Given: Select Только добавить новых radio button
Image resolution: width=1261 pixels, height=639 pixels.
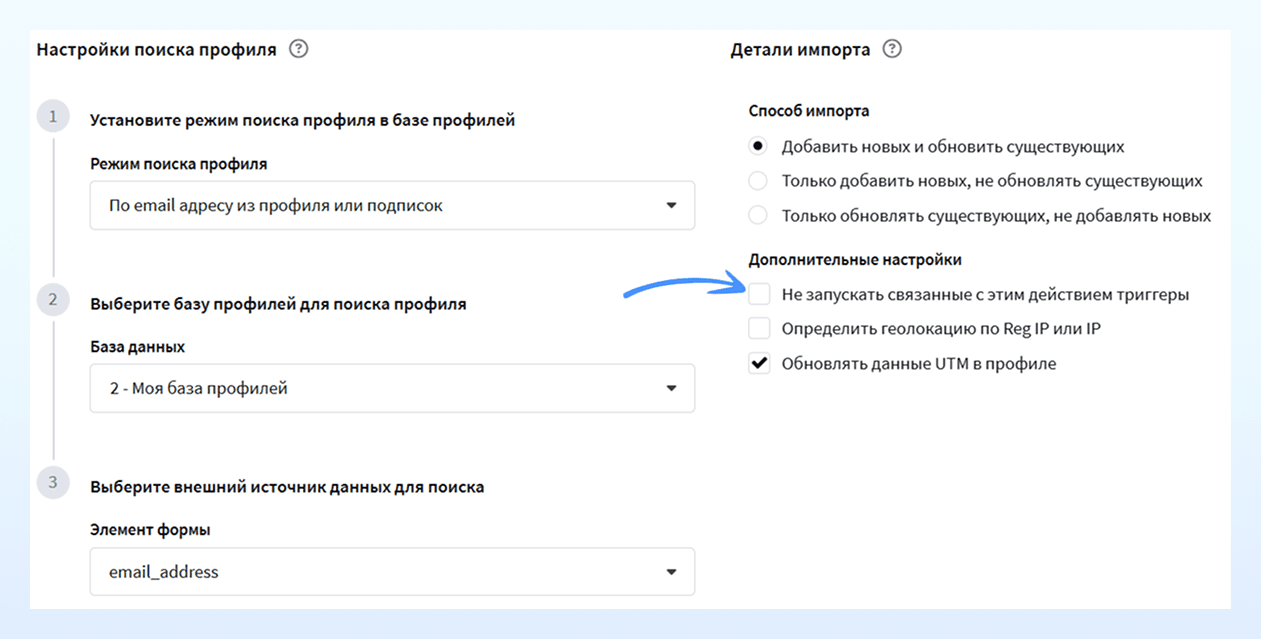Looking at the screenshot, I should point(759,181).
